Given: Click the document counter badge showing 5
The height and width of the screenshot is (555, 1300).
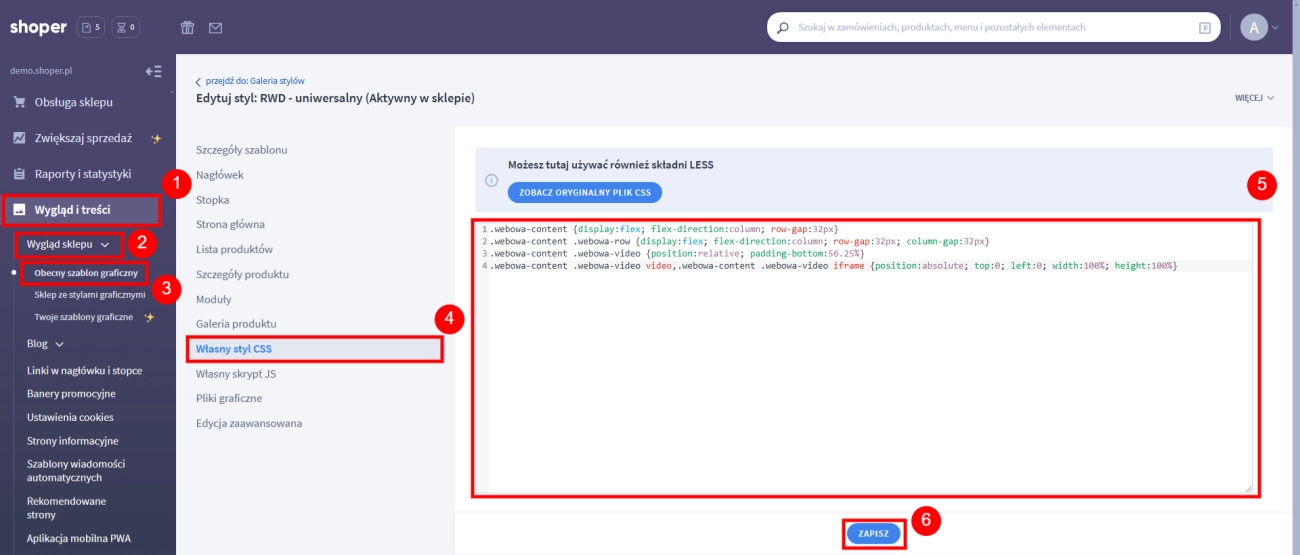Looking at the screenshot, I should pyautogui.click(x=90, y=27).
